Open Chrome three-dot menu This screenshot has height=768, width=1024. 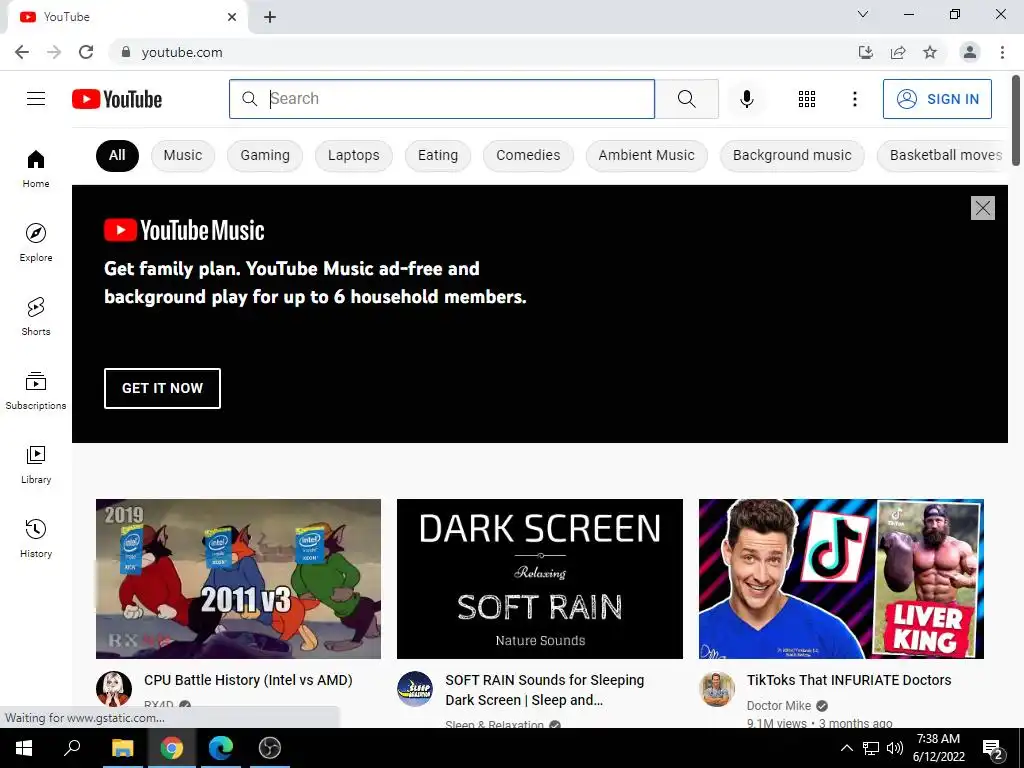pos(1002,52)
